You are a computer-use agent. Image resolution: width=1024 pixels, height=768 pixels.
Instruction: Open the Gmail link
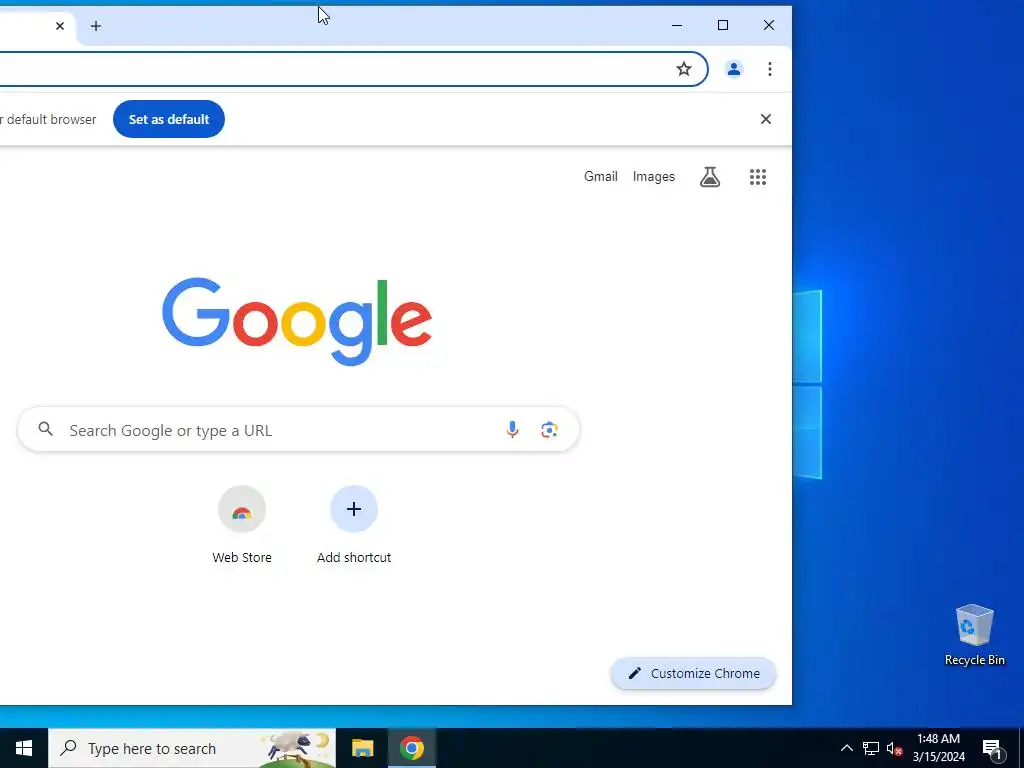601,176
